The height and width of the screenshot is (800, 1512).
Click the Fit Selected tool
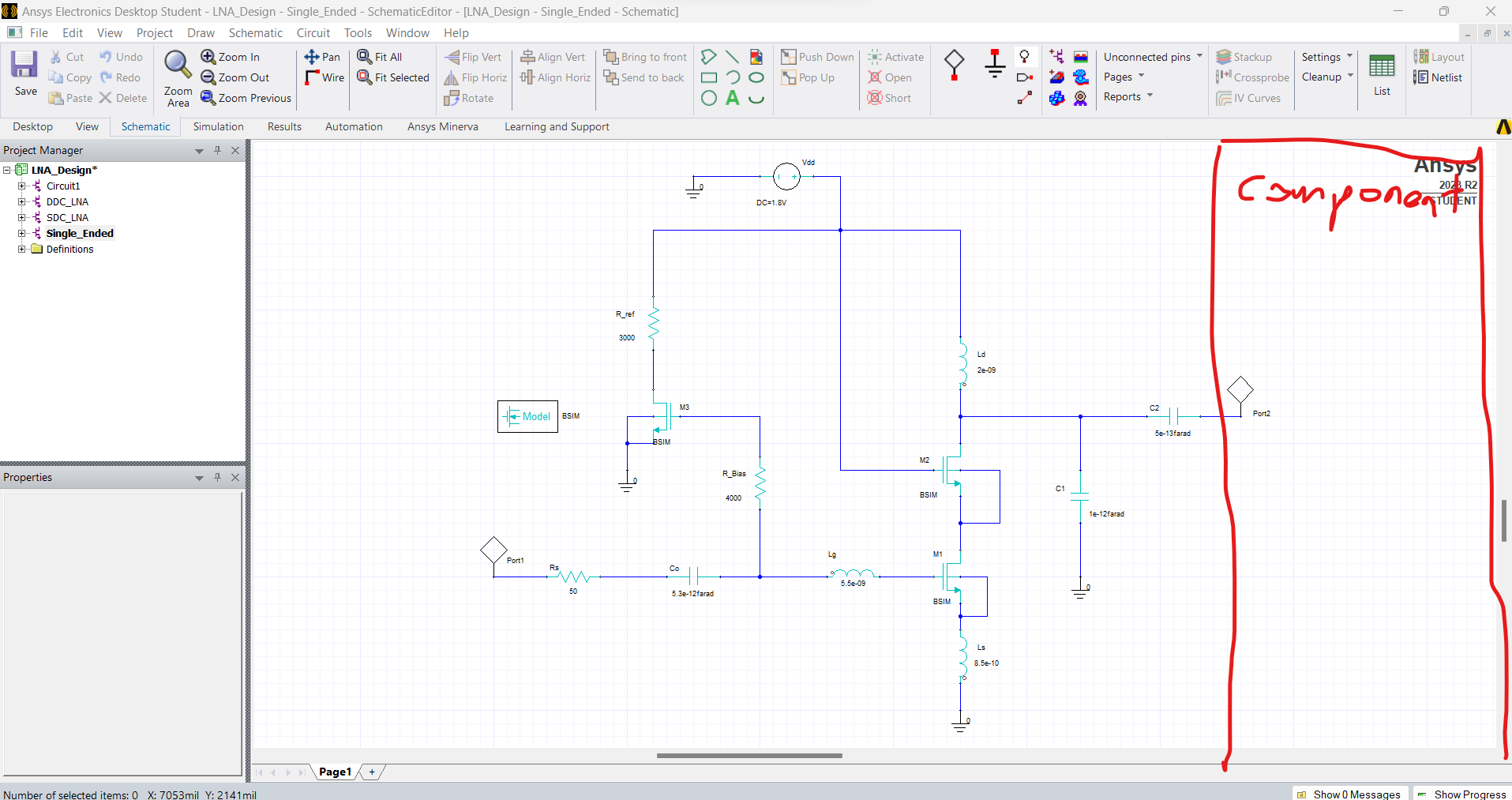[393, 77]
